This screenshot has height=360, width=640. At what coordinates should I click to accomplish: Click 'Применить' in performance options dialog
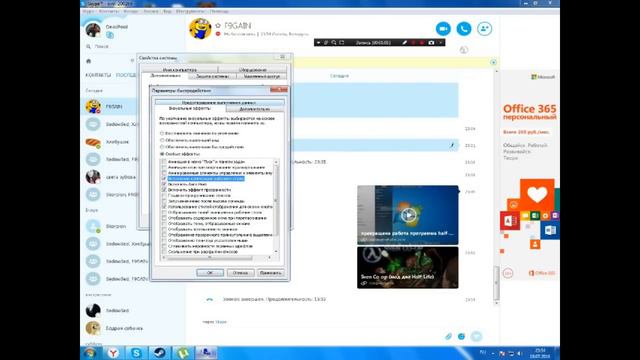[x=271, y=273]
